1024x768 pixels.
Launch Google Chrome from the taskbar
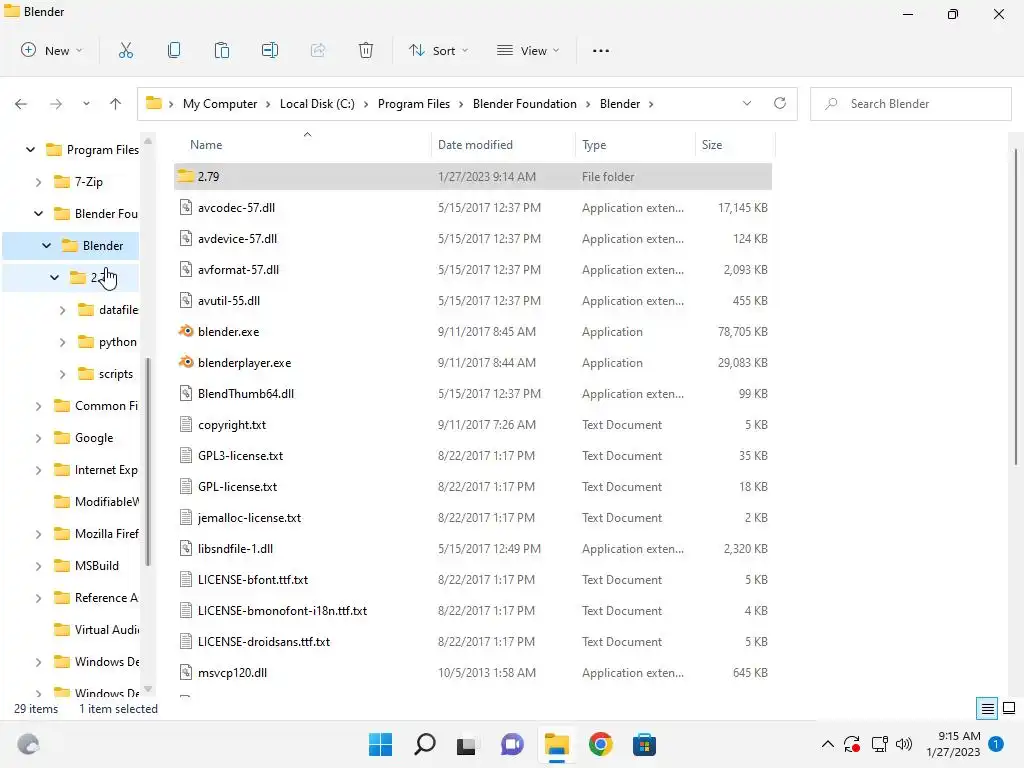(600, 744)
